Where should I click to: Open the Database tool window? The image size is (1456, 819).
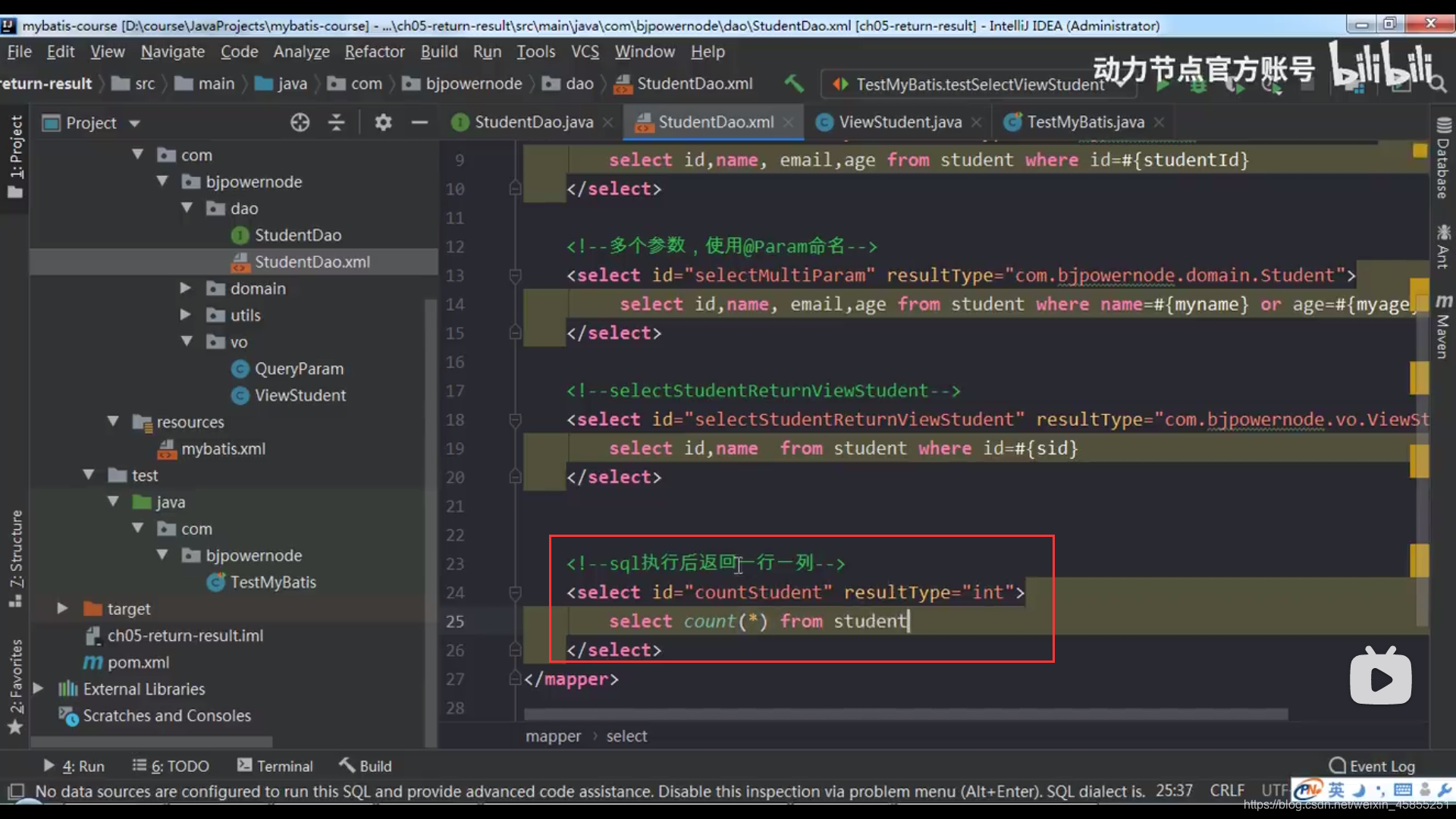[1442, 158]
